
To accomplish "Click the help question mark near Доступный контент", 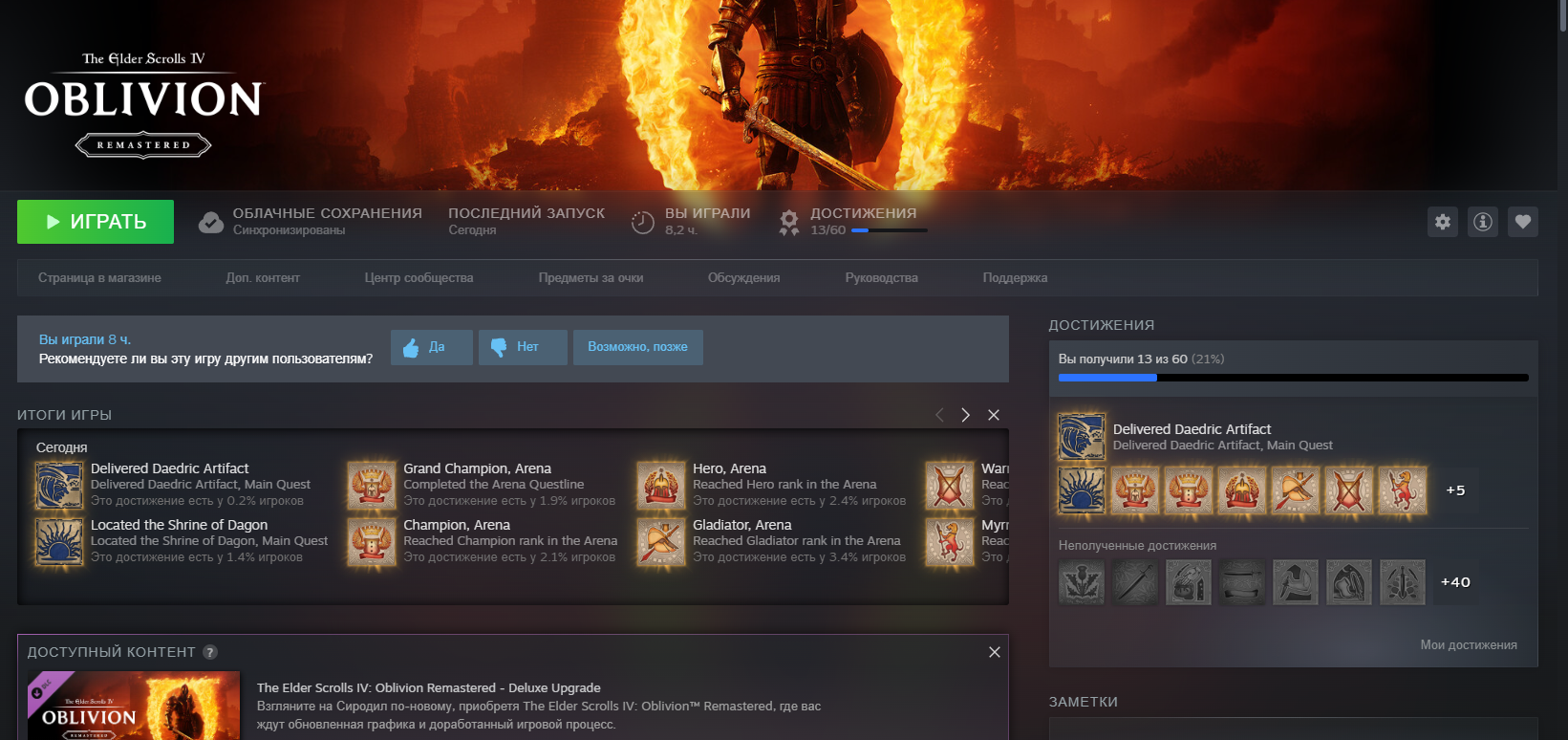I will click(x=210, y=652).
